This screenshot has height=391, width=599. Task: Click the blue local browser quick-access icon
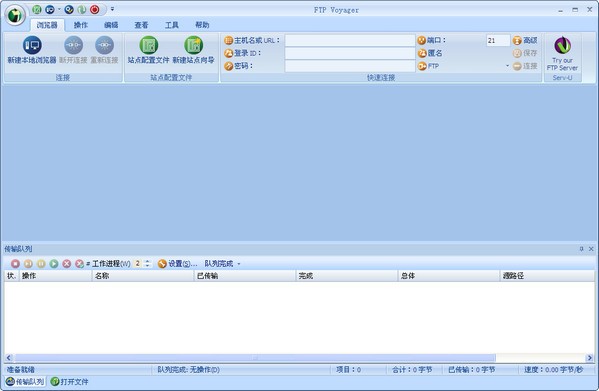[50, 10]
